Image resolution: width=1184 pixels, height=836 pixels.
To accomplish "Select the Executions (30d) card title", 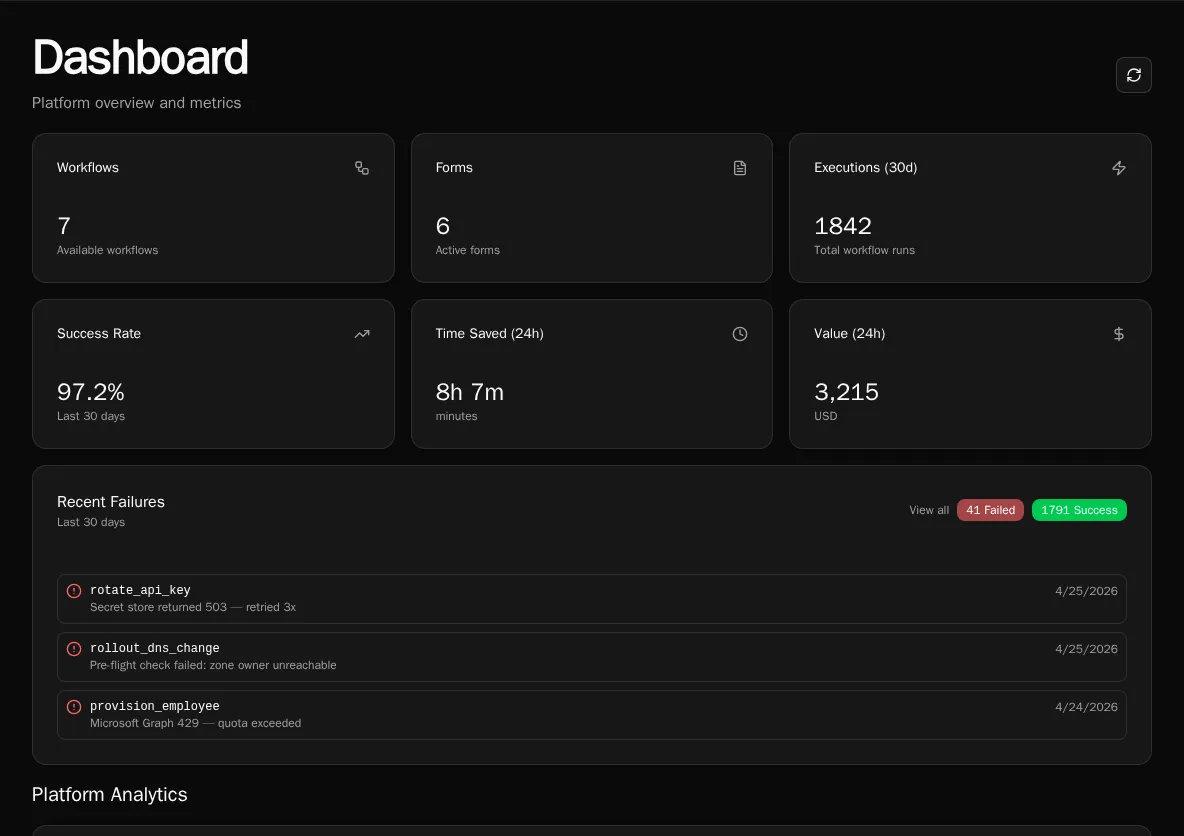I will pyautogui.click(x=865, y=168).
